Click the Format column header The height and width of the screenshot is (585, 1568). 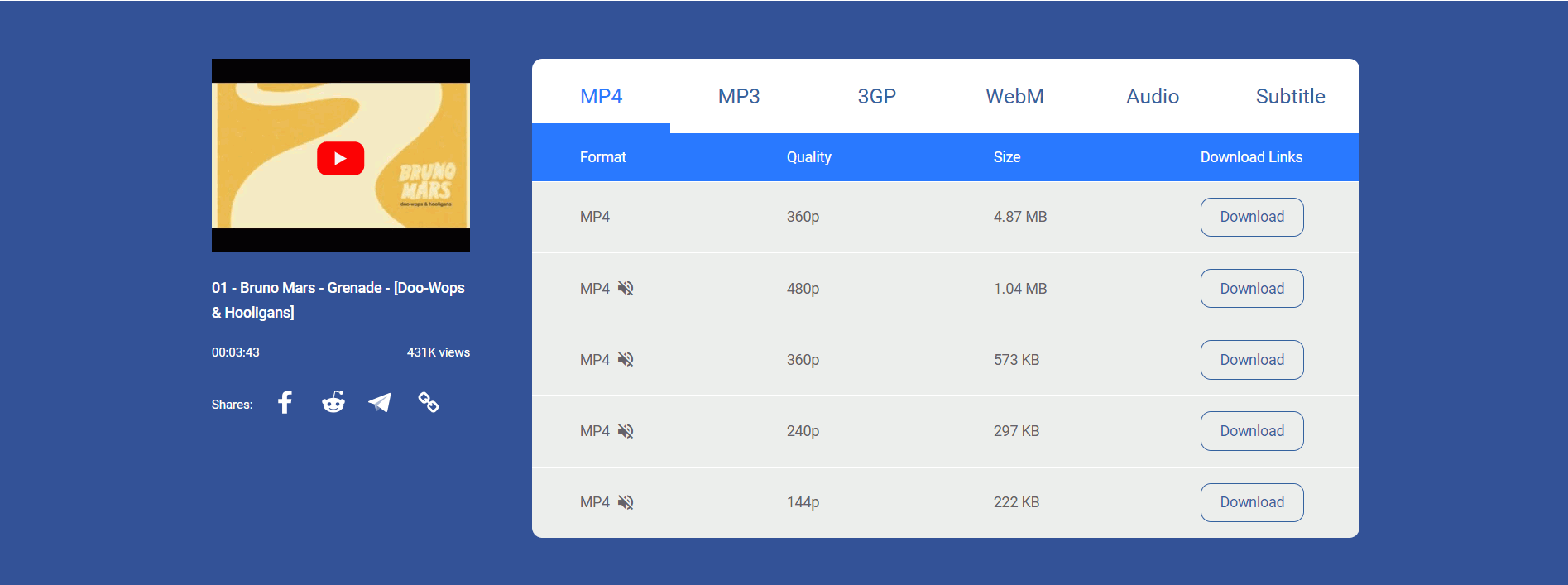pyautogui.click(x=603, y=157)
